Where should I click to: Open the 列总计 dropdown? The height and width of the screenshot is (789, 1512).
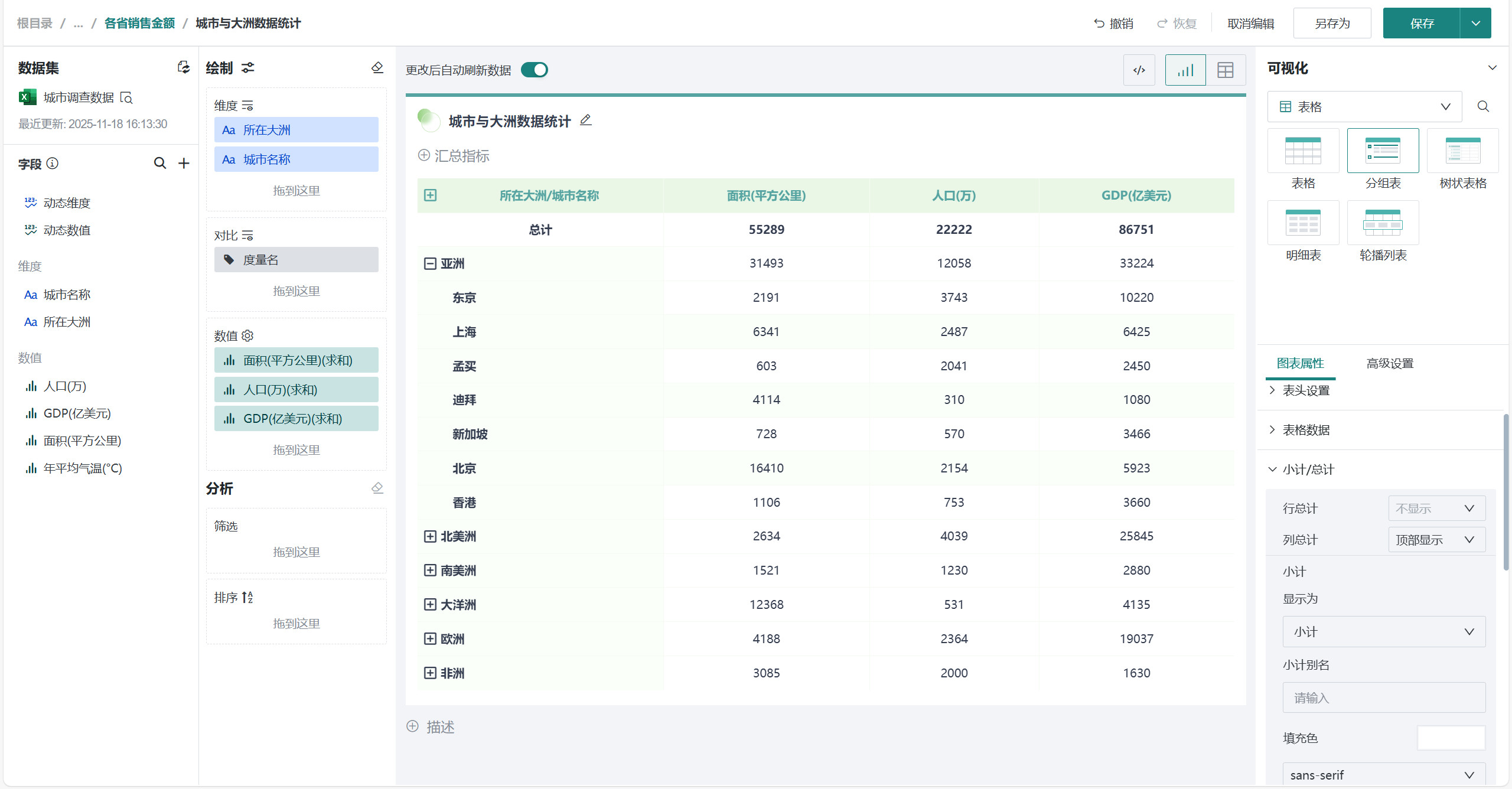click(x=1436, y=540)
